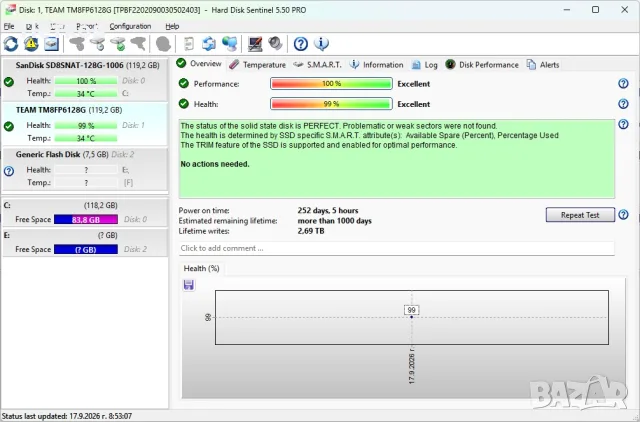Click SanDisk Health 100 % green bar
This screenshot has width=640, height=422.
point(86,81)
